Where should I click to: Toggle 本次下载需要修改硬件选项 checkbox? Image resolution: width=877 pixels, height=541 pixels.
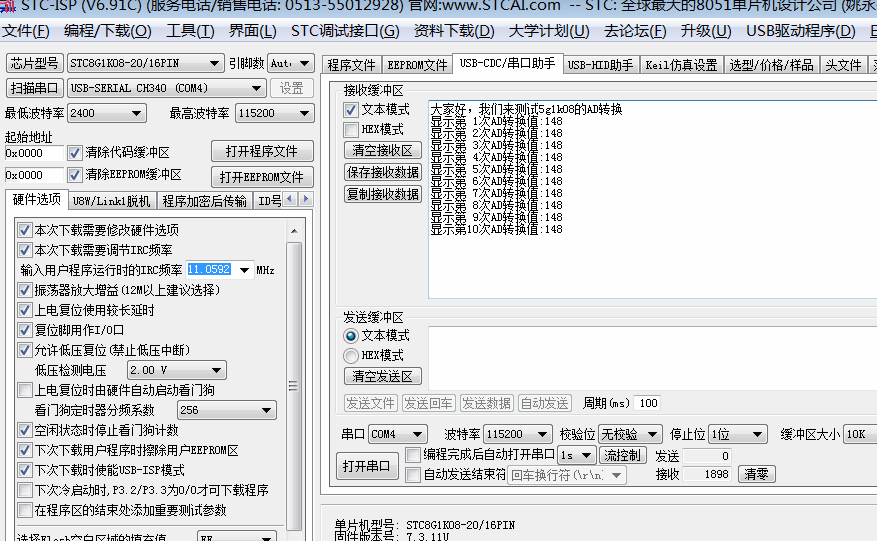tap(24, 230)
